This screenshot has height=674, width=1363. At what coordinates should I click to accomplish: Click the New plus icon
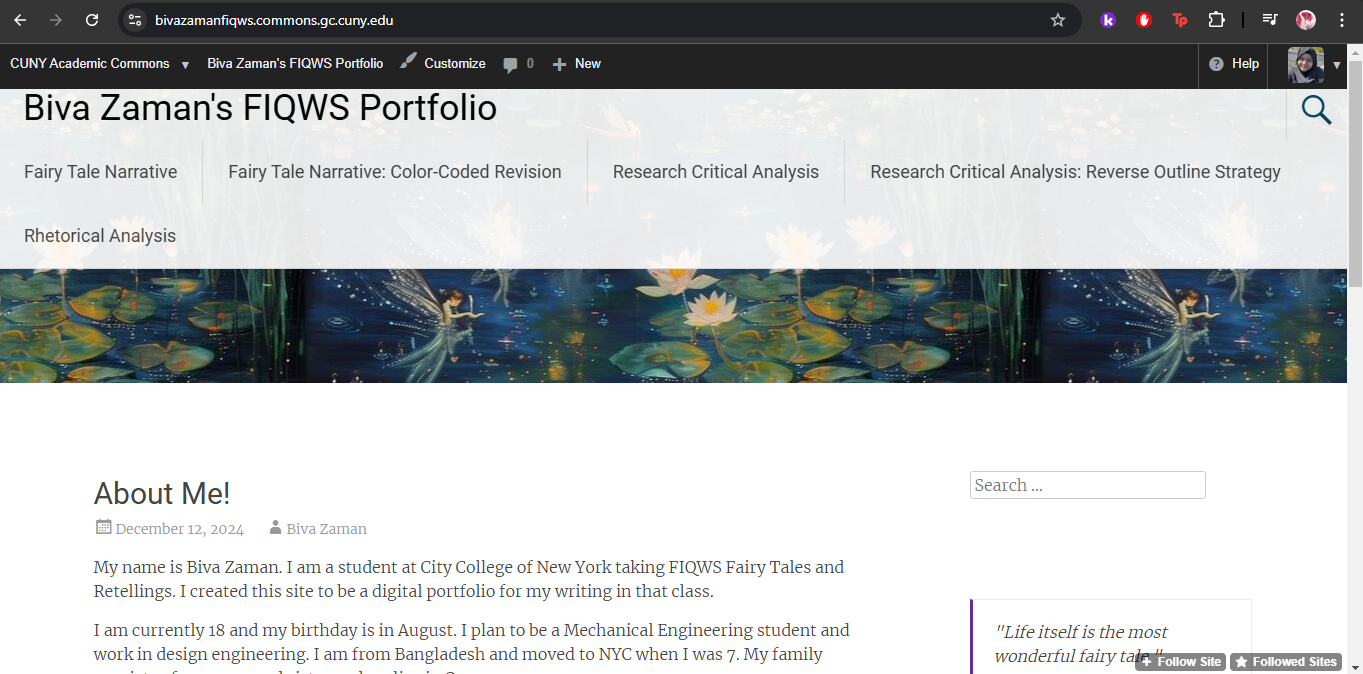point(560,64)
